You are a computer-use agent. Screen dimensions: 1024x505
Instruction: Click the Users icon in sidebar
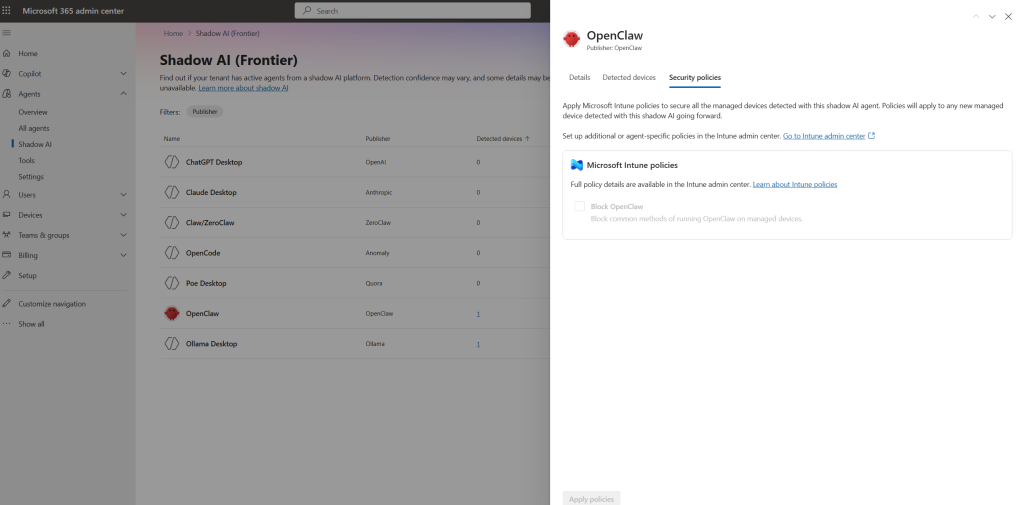coord(7,195)
